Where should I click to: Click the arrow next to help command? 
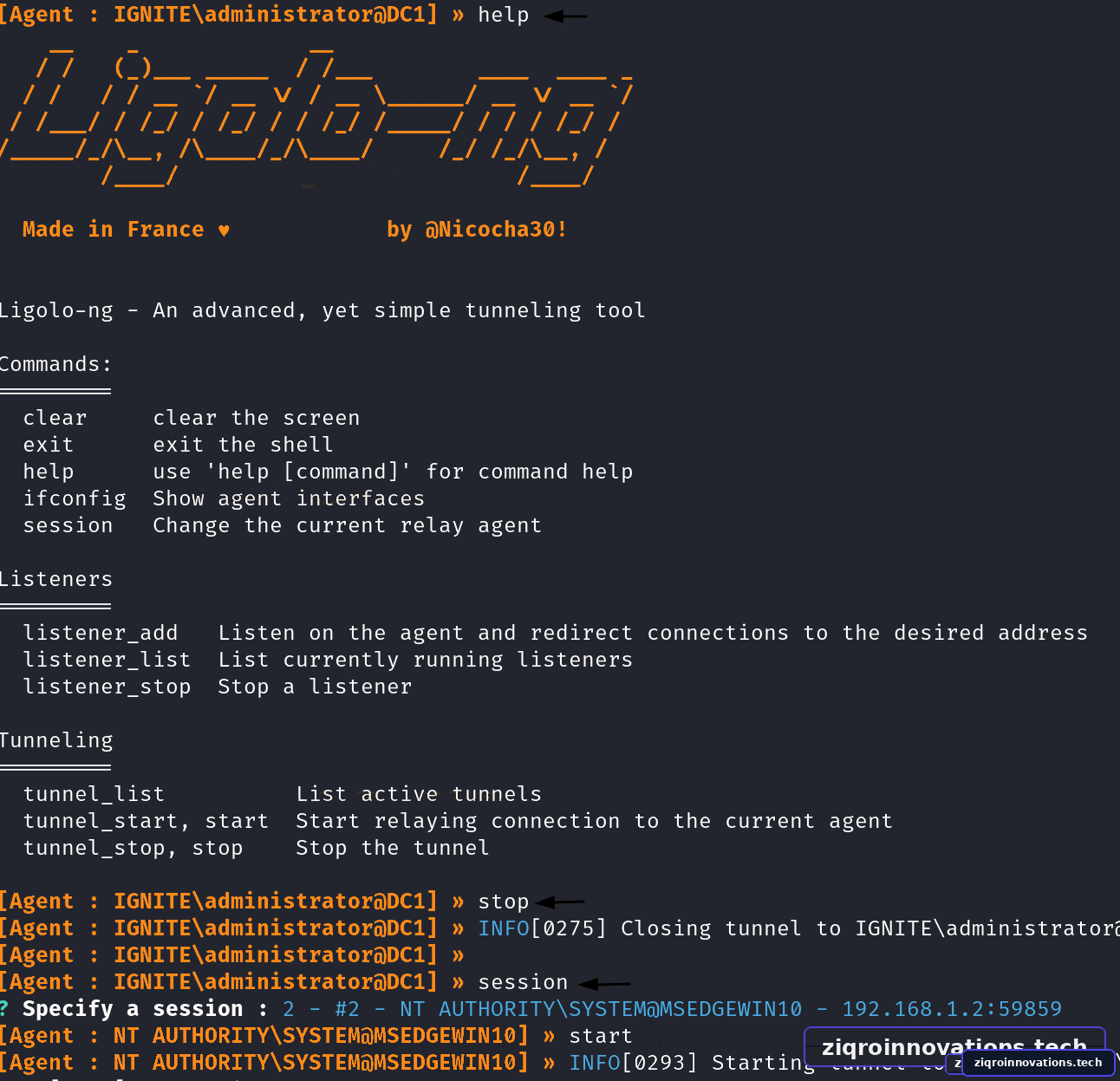(565, 16)
